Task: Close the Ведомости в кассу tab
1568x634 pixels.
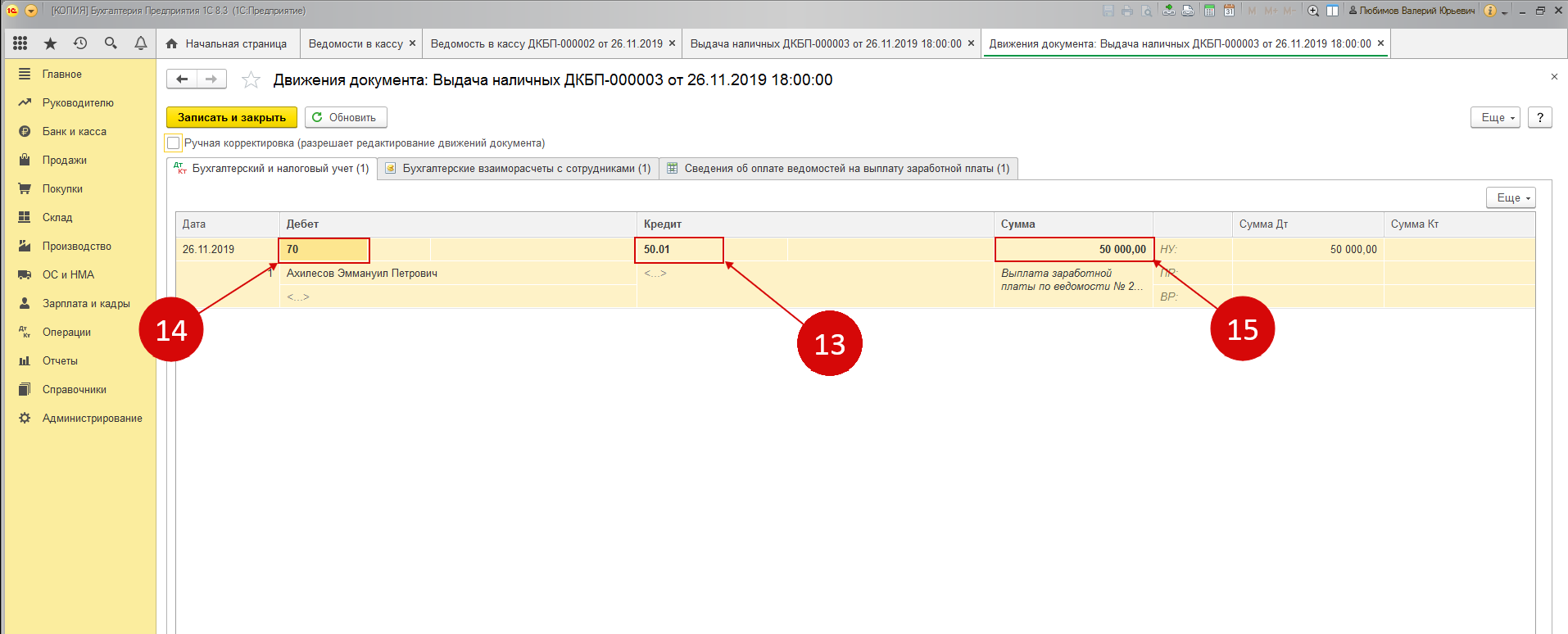Action: pos(412,43)
